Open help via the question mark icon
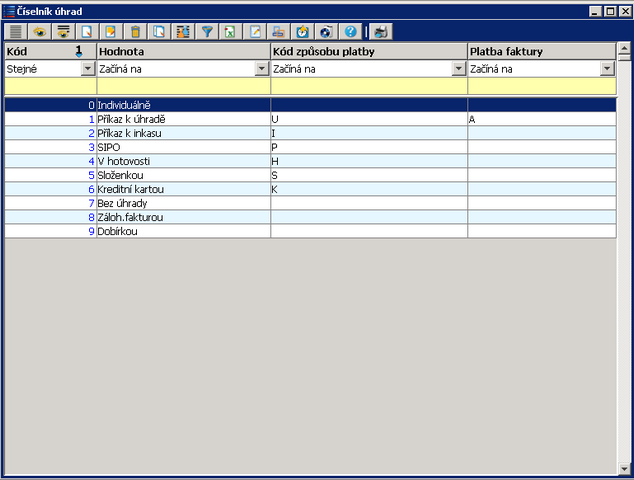Image resolution: width=634 pixels, height=480 pixels. (350, 31)
